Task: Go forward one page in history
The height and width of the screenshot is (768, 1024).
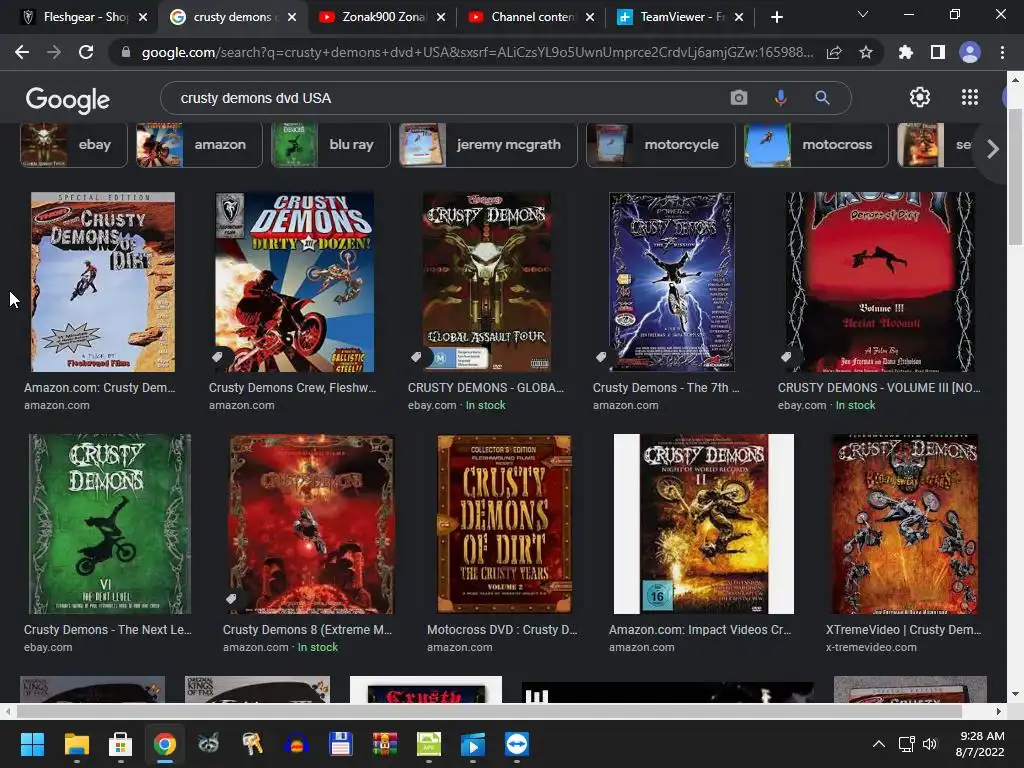Action: (x=54, y=52)
